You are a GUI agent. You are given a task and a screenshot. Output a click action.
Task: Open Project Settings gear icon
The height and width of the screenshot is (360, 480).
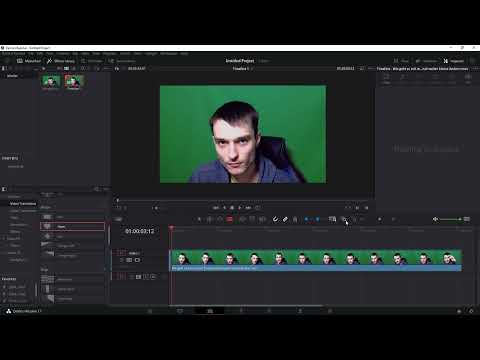pyautogui.click(x=471, y=311)
